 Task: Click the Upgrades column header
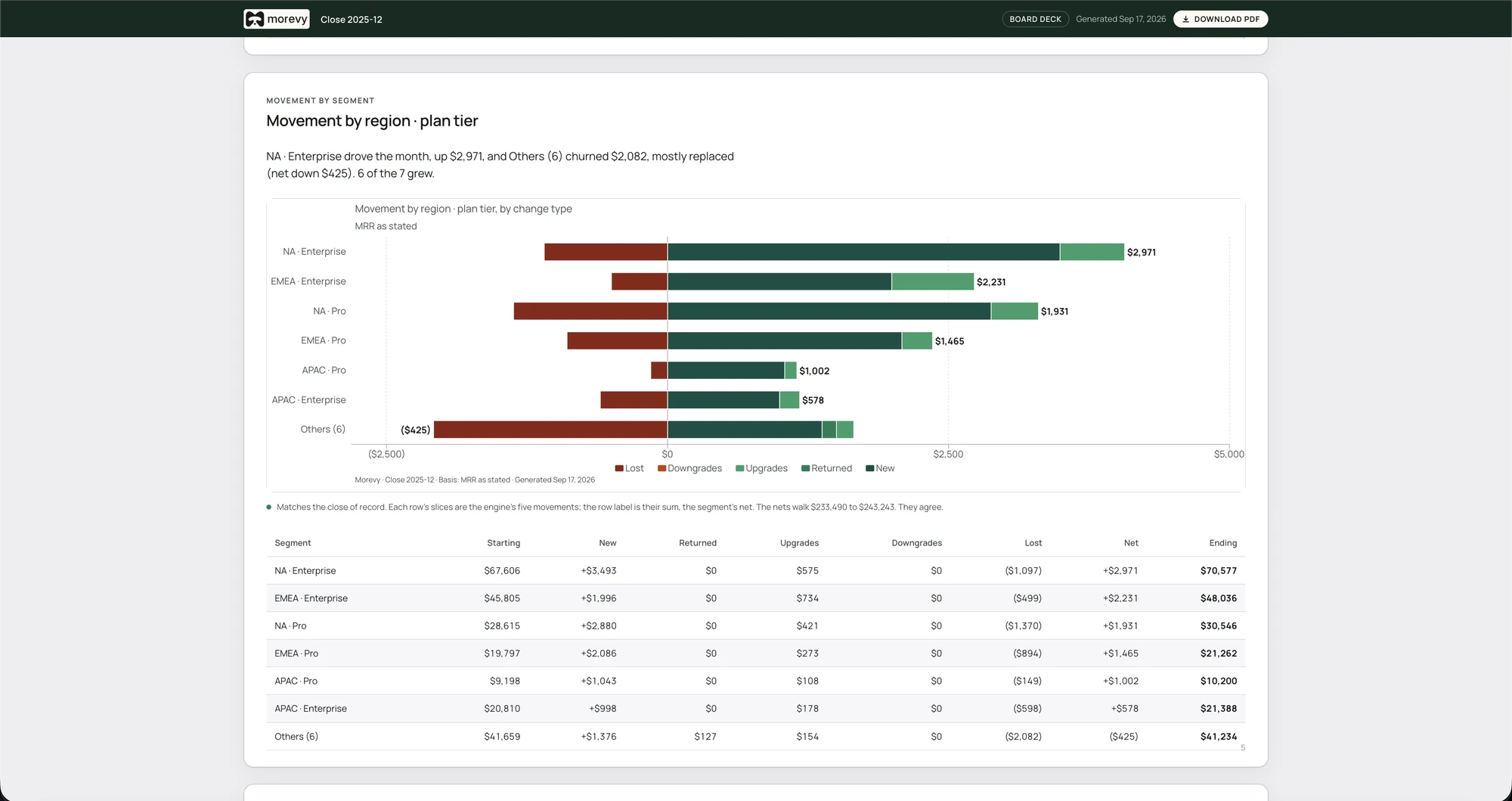(x=799, y=543)
